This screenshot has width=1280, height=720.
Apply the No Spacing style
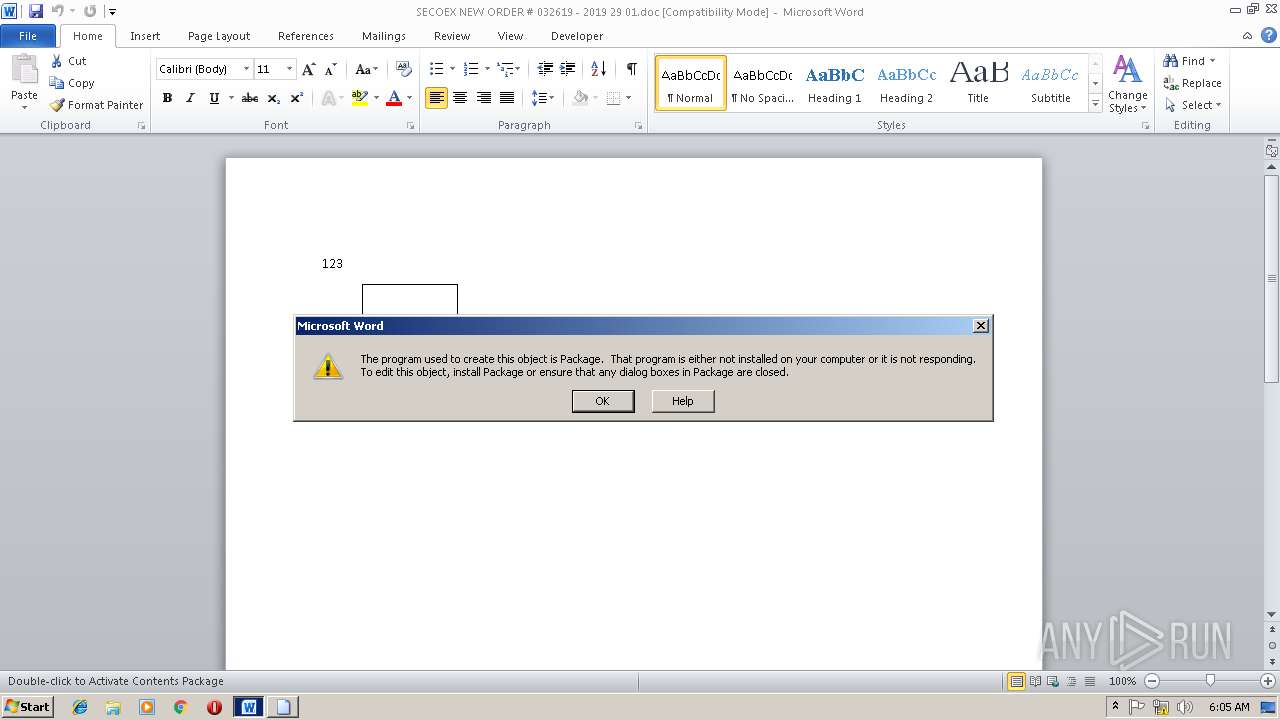pyautogui.click(x=762, y=83)
